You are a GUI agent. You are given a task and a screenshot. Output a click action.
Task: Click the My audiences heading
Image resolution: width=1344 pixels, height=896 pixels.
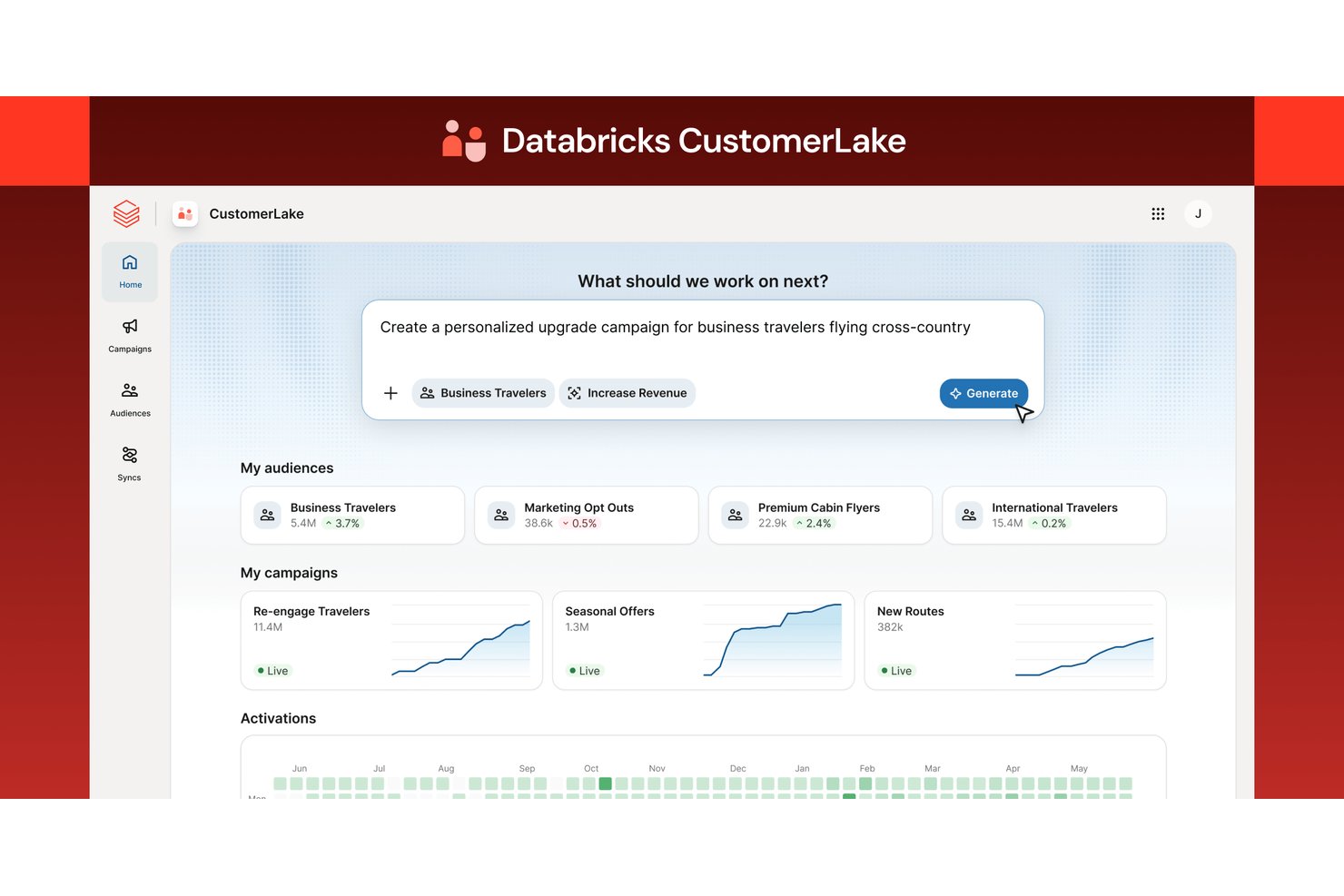(x=287, y=468)
